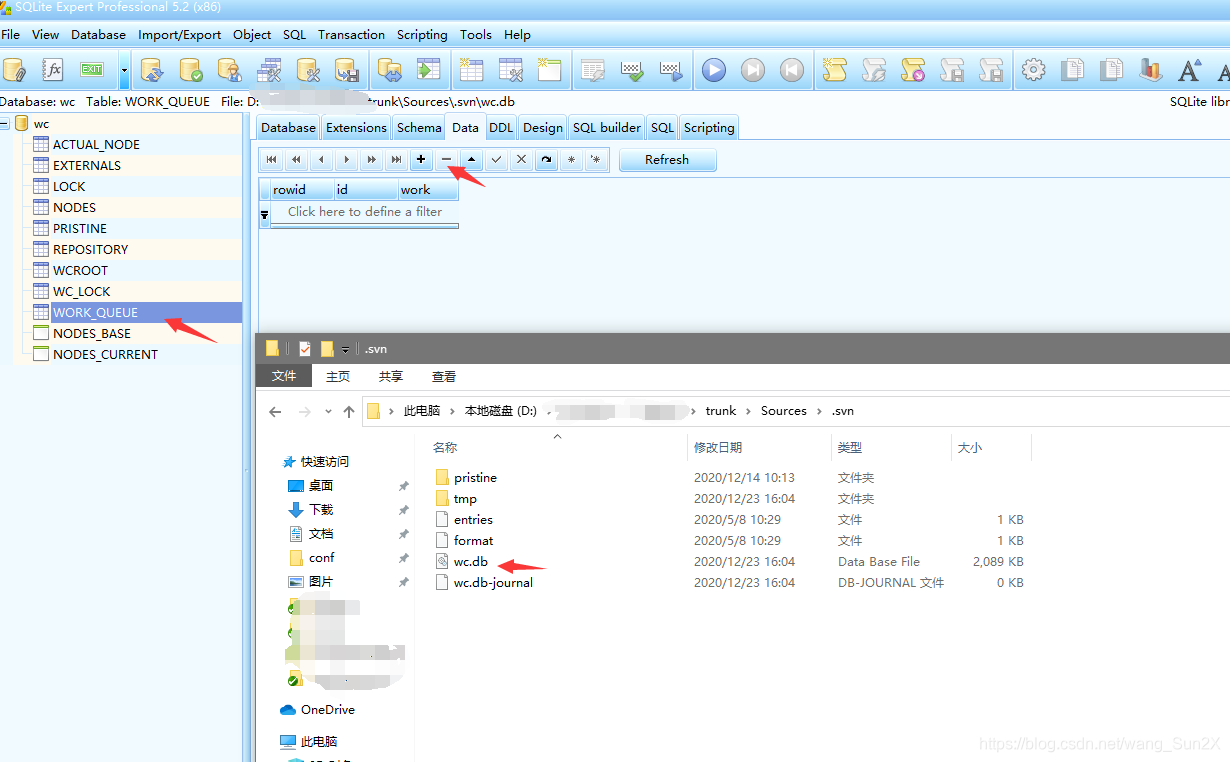Screen dimensions: 1230x762
Task: Select wc.db file in Explorer window
Action: tap(471, 562)
